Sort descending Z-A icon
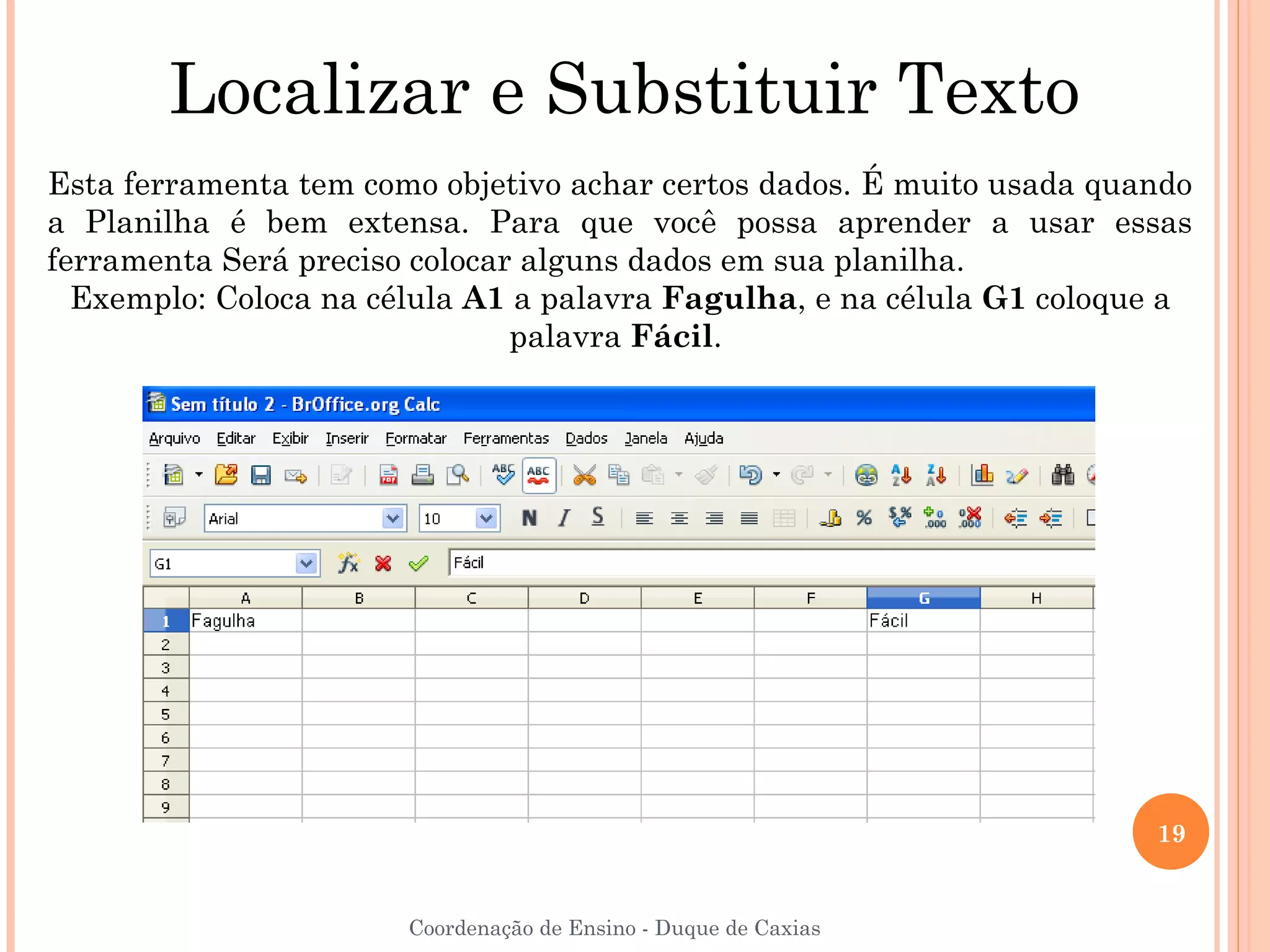Viewport: 1270px width, 952px height. click(936, 475)
